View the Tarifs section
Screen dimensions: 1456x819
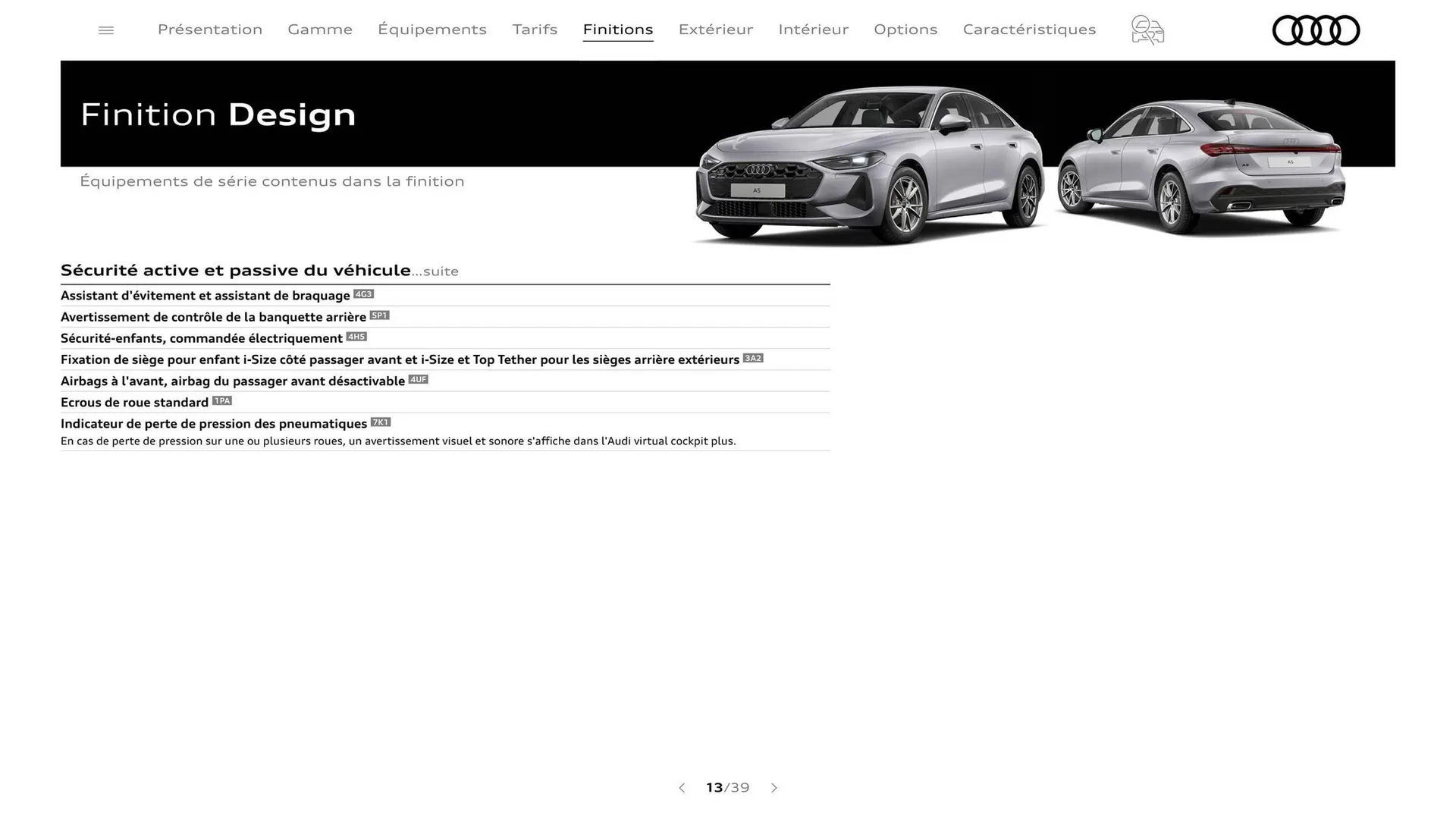(x=535, y=30)
